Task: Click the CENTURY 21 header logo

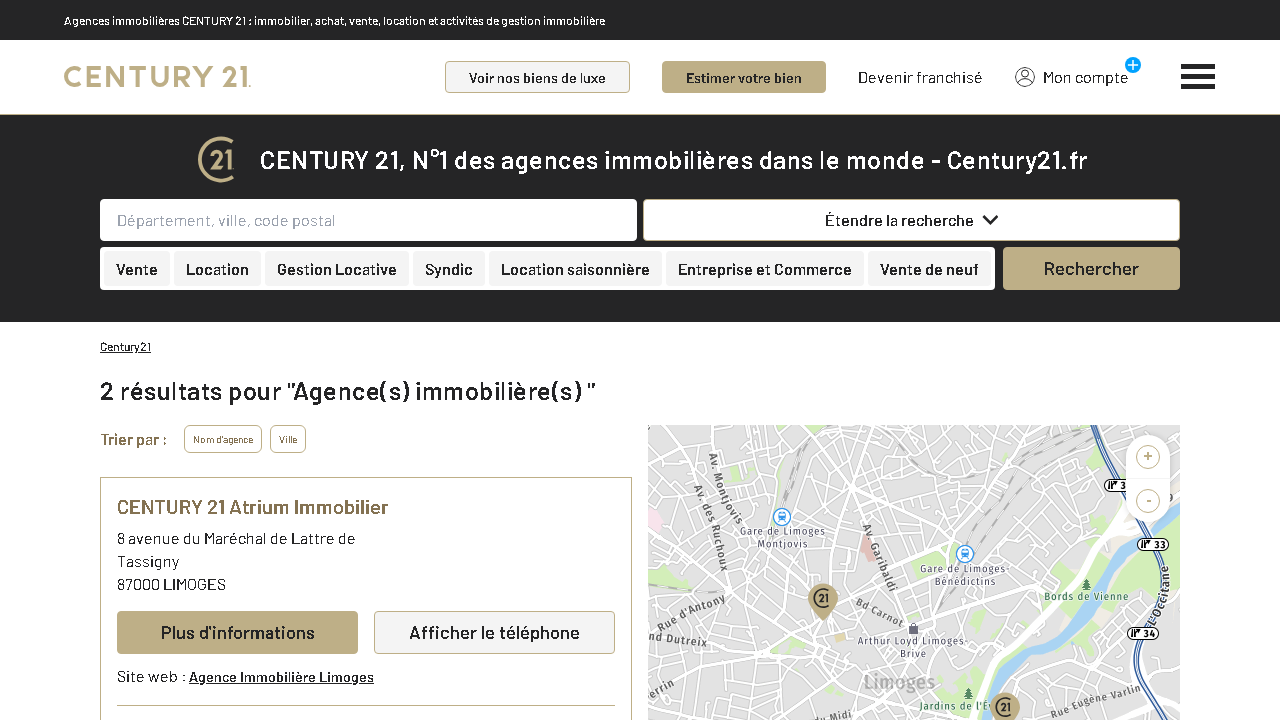Action: (157, 77)
